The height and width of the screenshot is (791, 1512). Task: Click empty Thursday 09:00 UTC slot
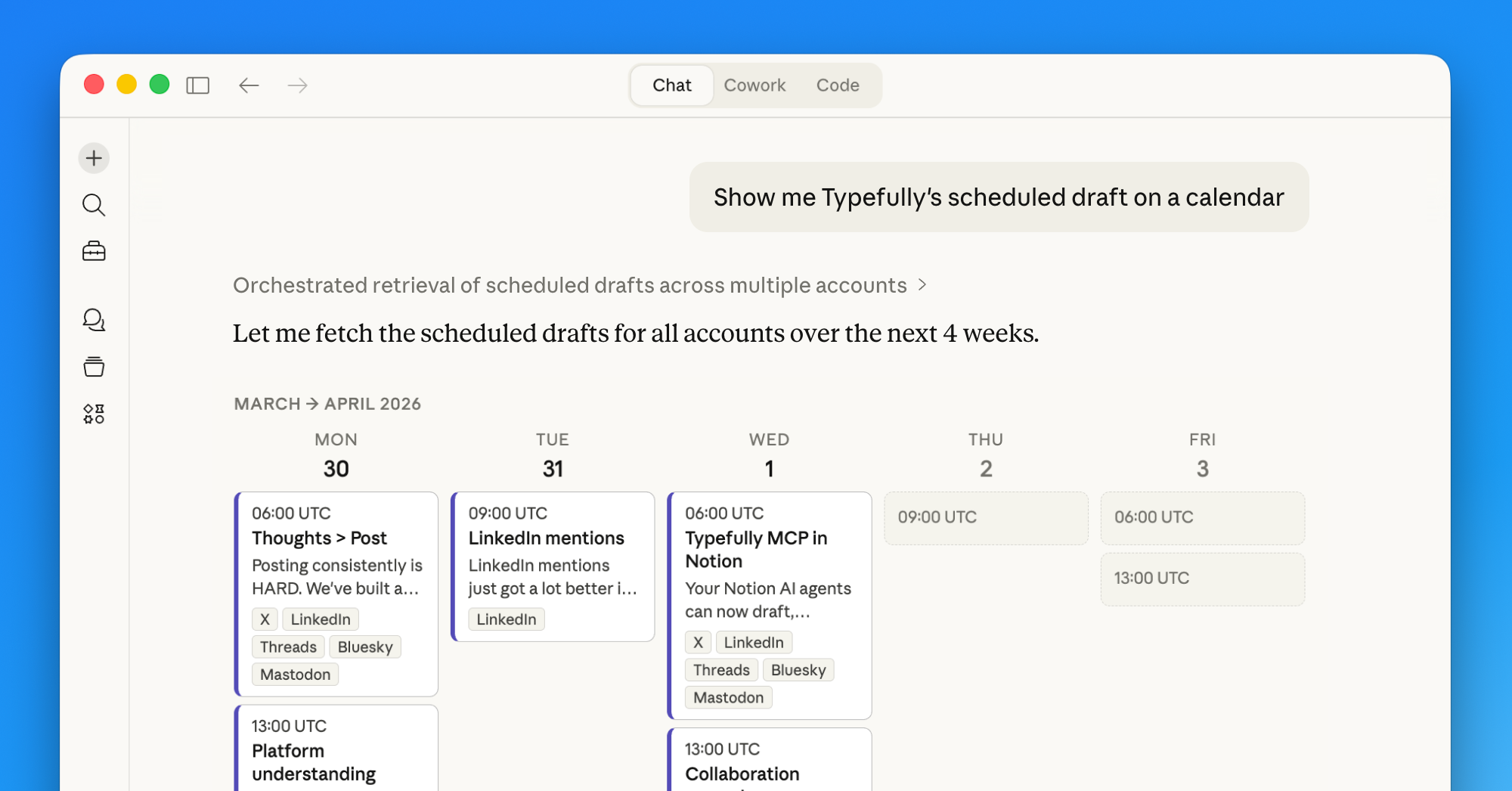(x=986, y=518)
